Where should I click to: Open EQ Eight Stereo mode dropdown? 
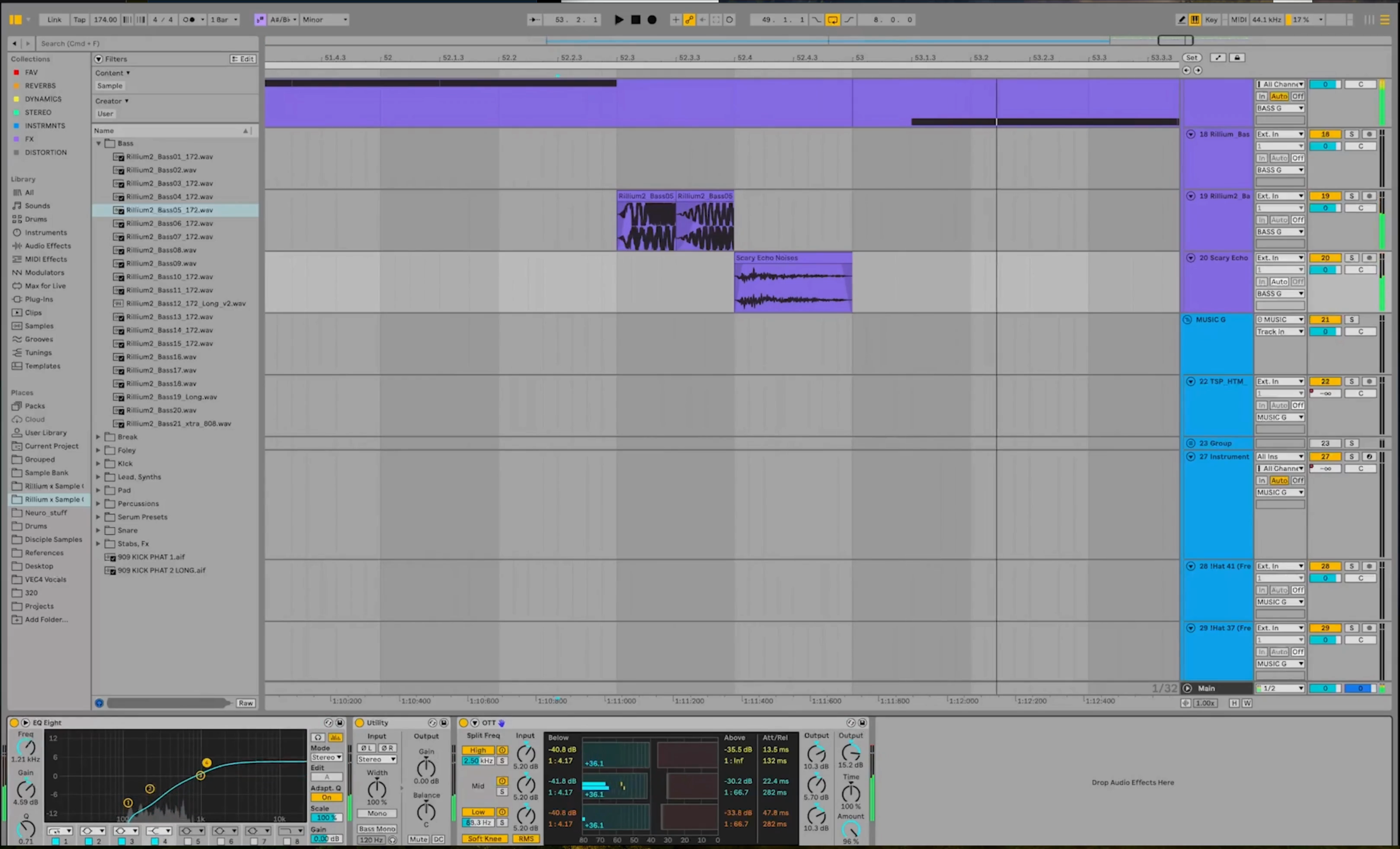pyautogui.click(x=327, y=757)
